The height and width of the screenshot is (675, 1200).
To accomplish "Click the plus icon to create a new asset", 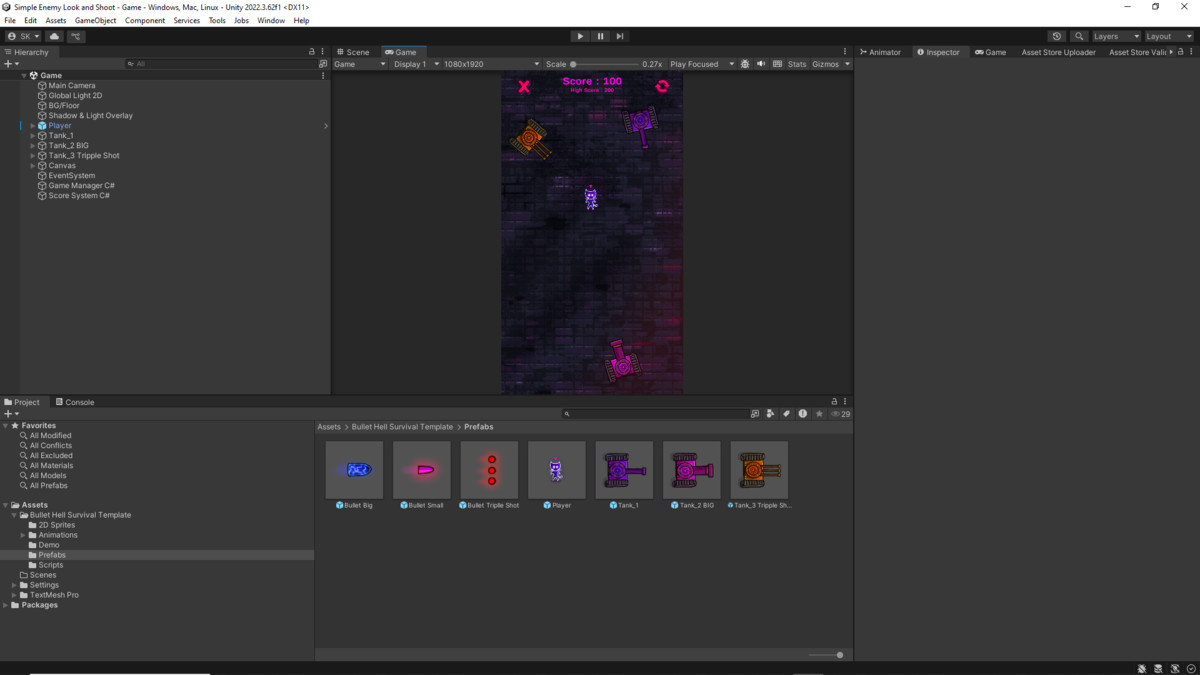I will 8,413.
